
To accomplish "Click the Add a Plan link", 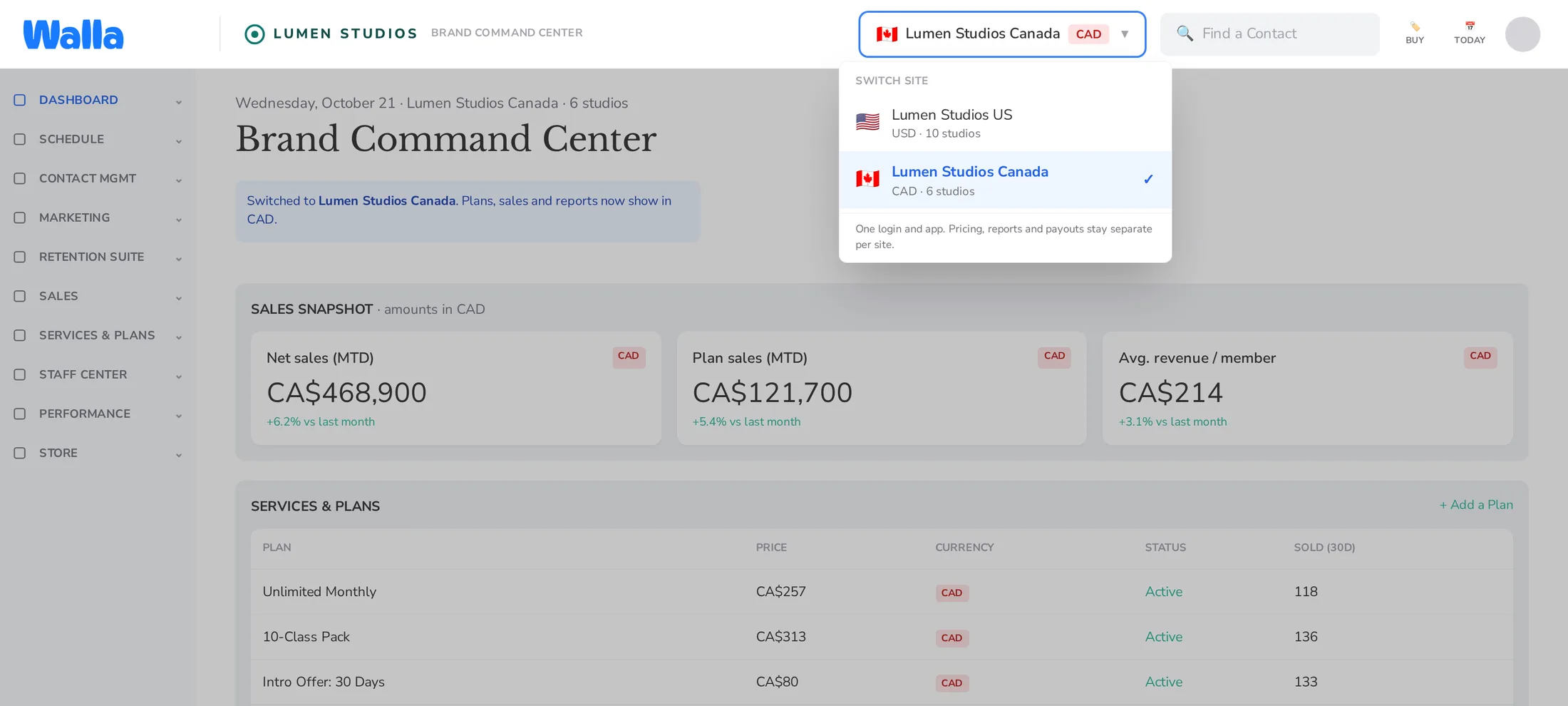I will (x=1476, y=505).
